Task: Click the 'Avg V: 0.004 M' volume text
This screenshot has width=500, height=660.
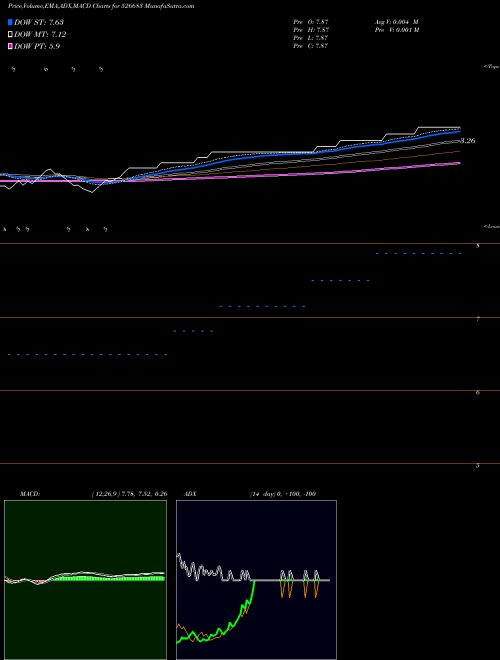Action: (x=396, y=22)
